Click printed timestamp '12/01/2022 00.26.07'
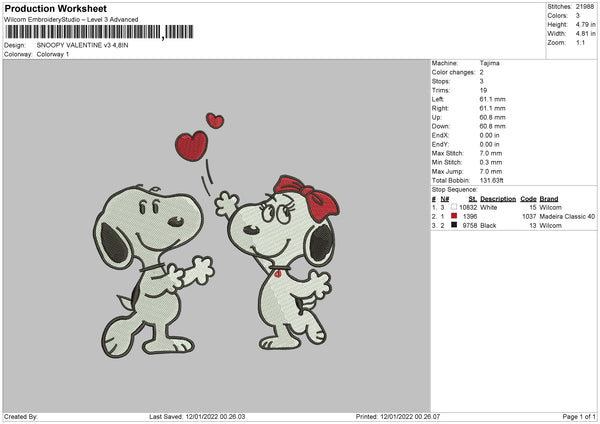 (410, 417)
